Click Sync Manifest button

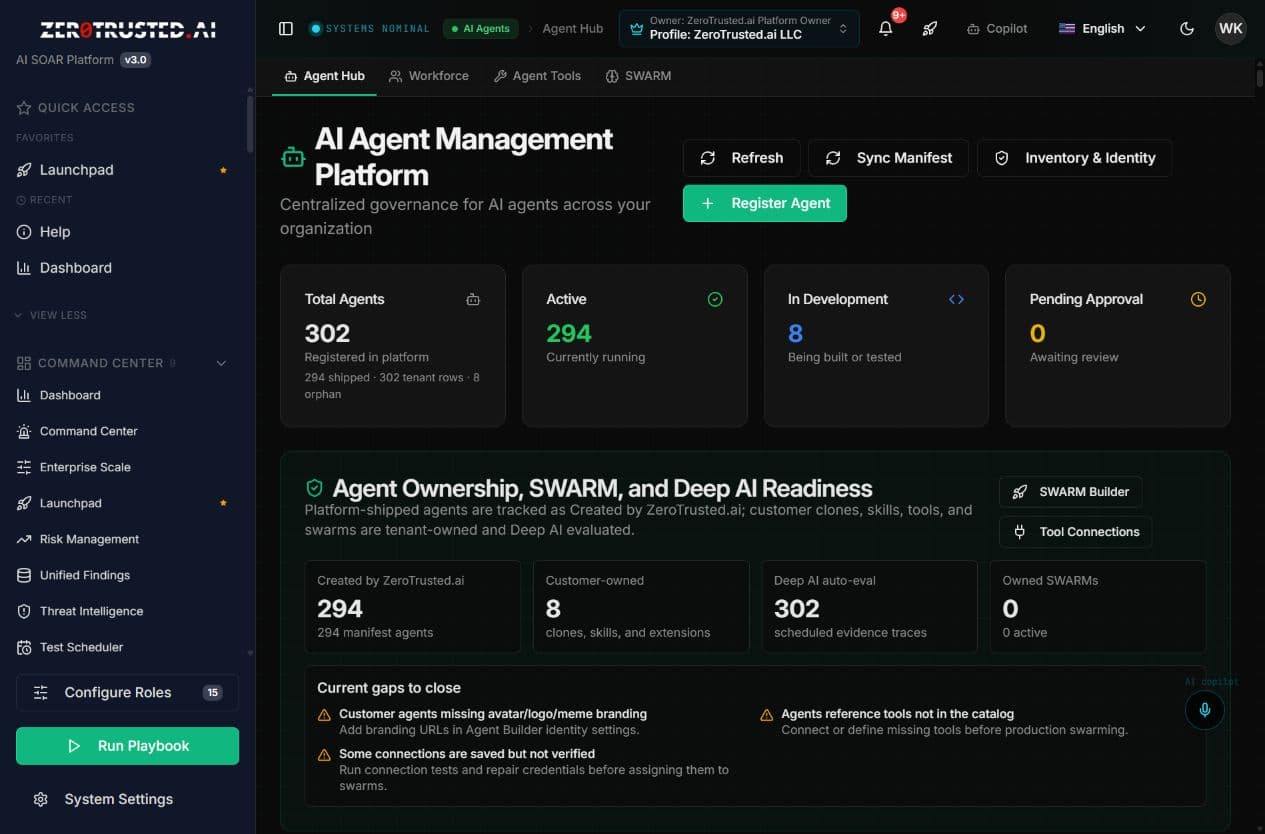pyautogui.click(x=888, y=158)
